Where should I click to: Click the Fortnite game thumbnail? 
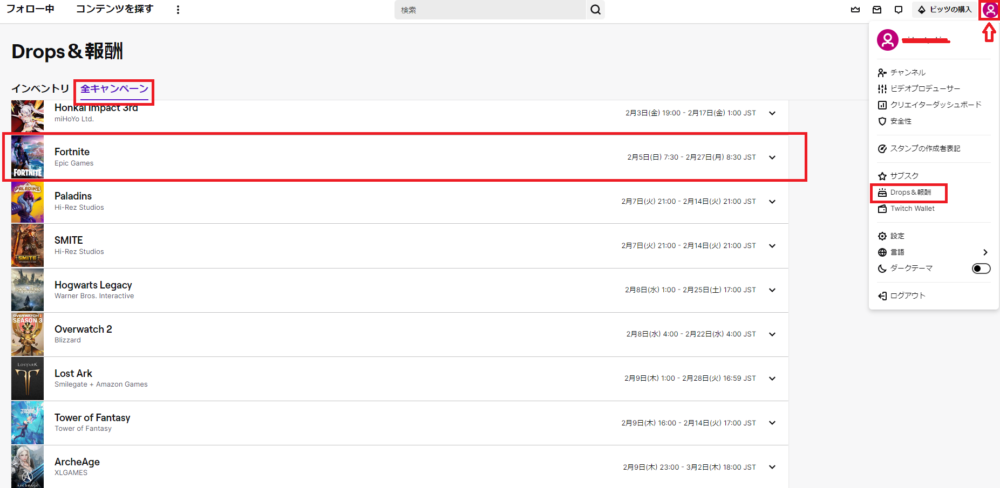(x=27, y=157)
